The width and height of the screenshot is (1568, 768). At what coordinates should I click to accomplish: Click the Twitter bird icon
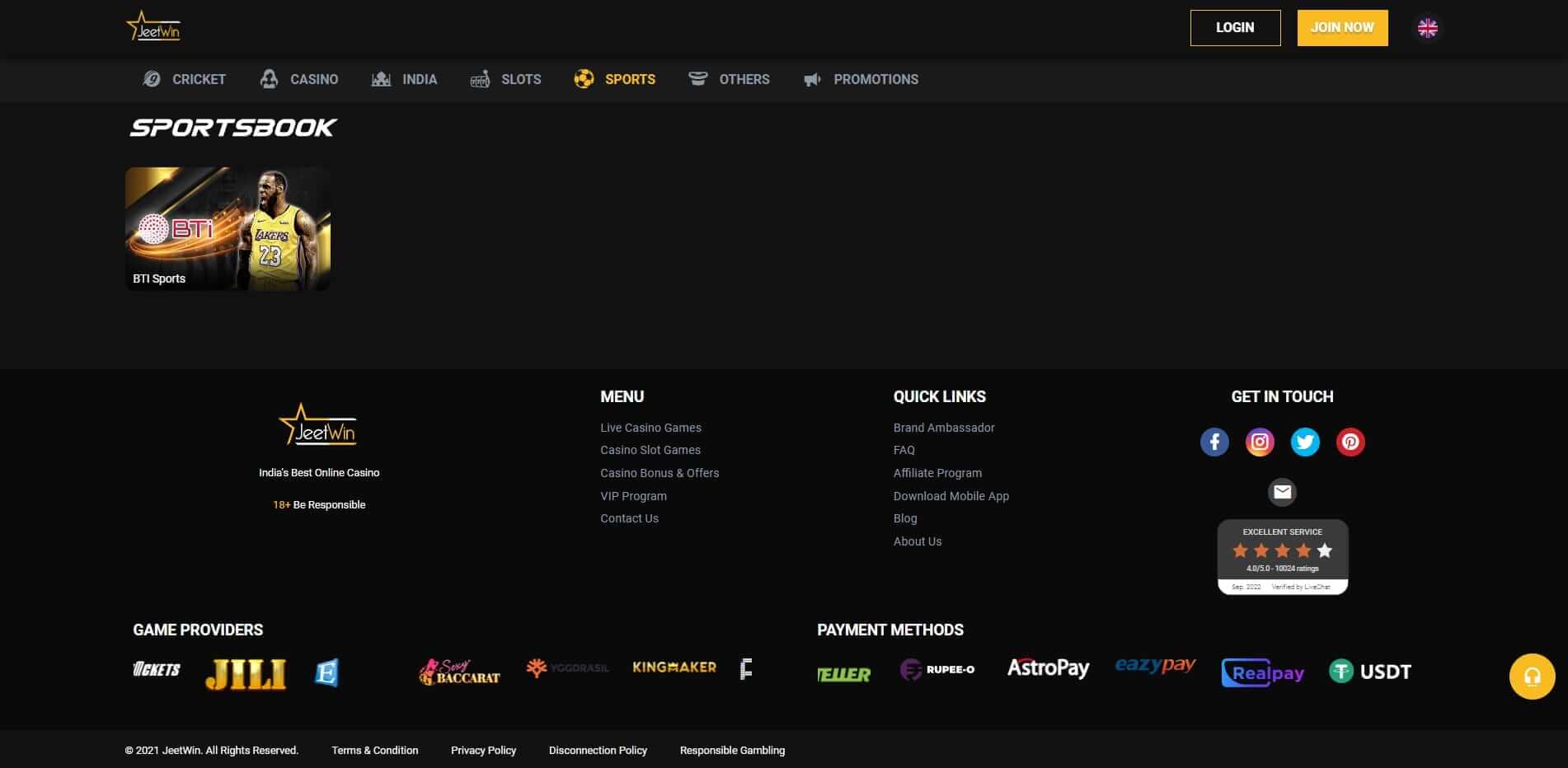(x=1305, y=442)
